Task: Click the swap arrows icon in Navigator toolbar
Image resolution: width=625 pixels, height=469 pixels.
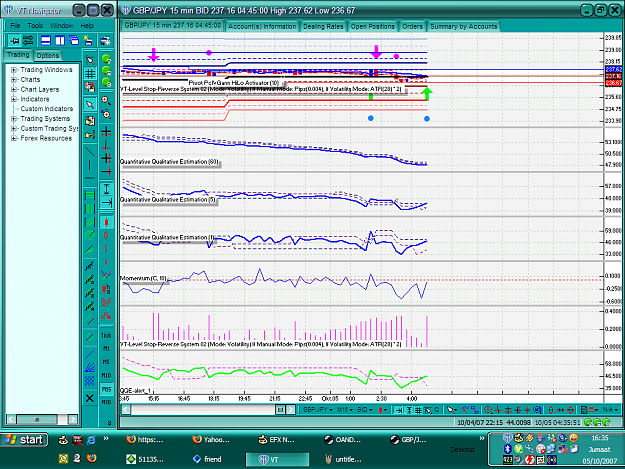Action: 28,40
